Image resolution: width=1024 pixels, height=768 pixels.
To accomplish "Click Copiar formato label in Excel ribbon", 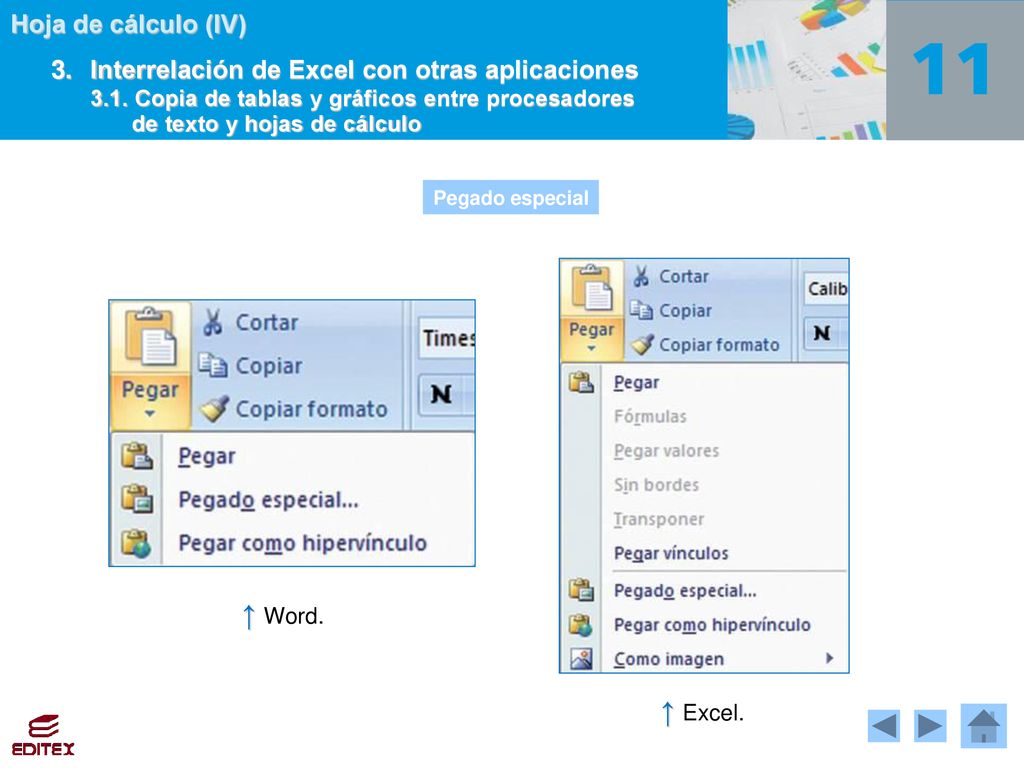I will [719, 344].
